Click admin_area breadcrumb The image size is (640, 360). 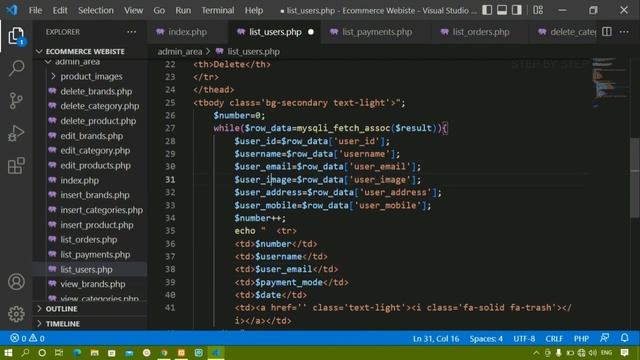tap(180, 52)
